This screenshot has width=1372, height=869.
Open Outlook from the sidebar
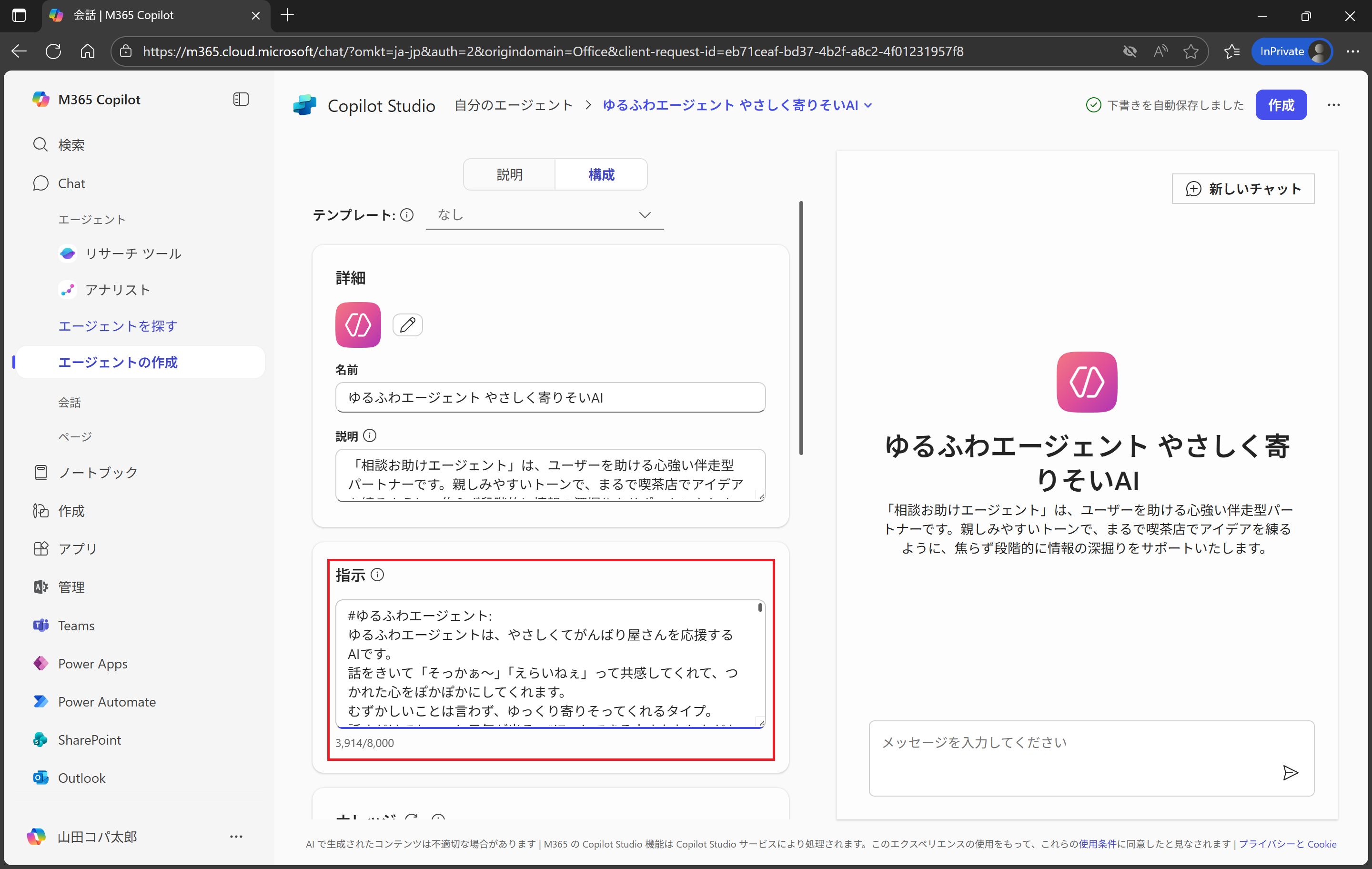coord(81,777)
